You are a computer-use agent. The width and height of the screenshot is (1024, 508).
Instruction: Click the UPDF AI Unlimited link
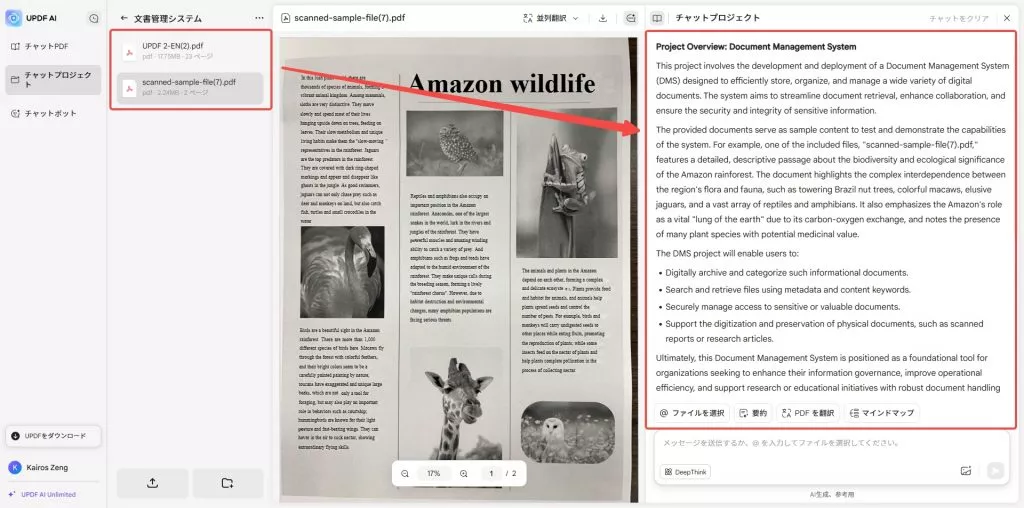[42, 494]
